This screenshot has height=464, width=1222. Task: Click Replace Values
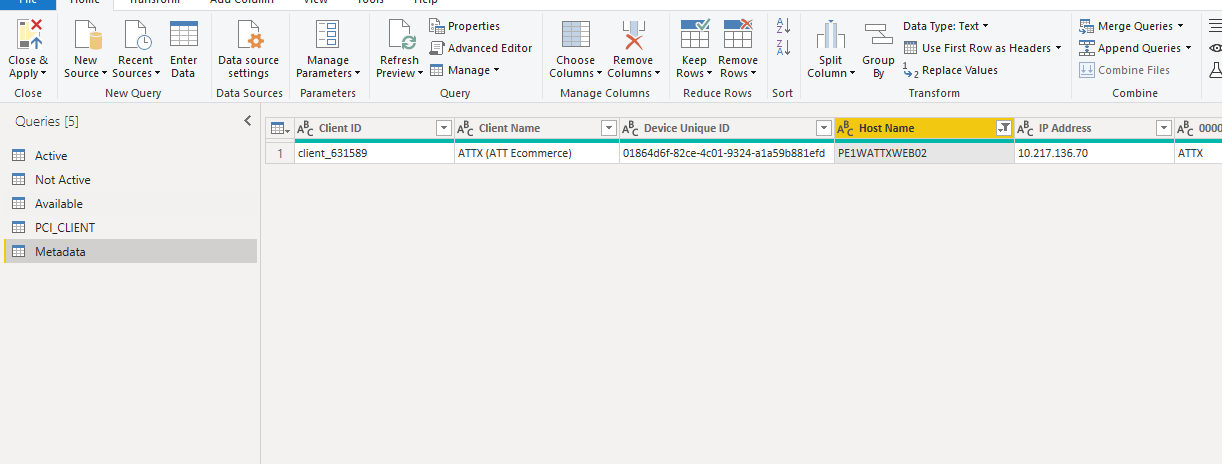[950, 70]
